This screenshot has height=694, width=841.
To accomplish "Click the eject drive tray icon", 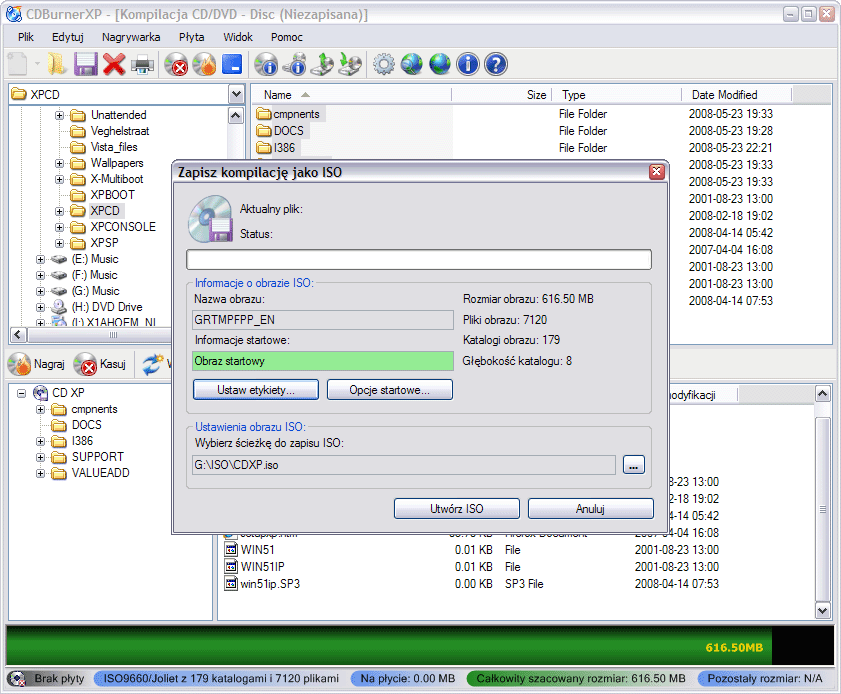I will point(322,64).
